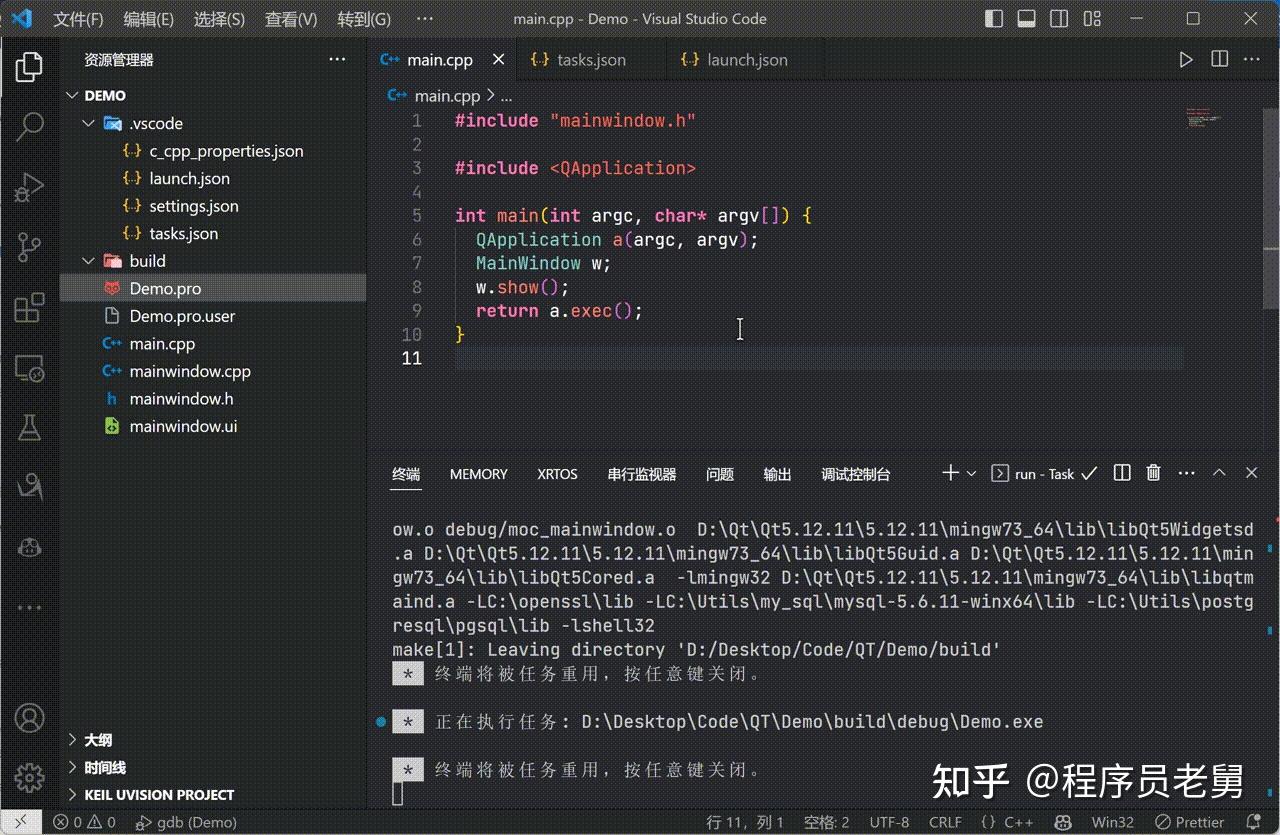1280x835 pixels.
Task: Open launch profile dropdown next to plus
Action: (x=971, y=474)
